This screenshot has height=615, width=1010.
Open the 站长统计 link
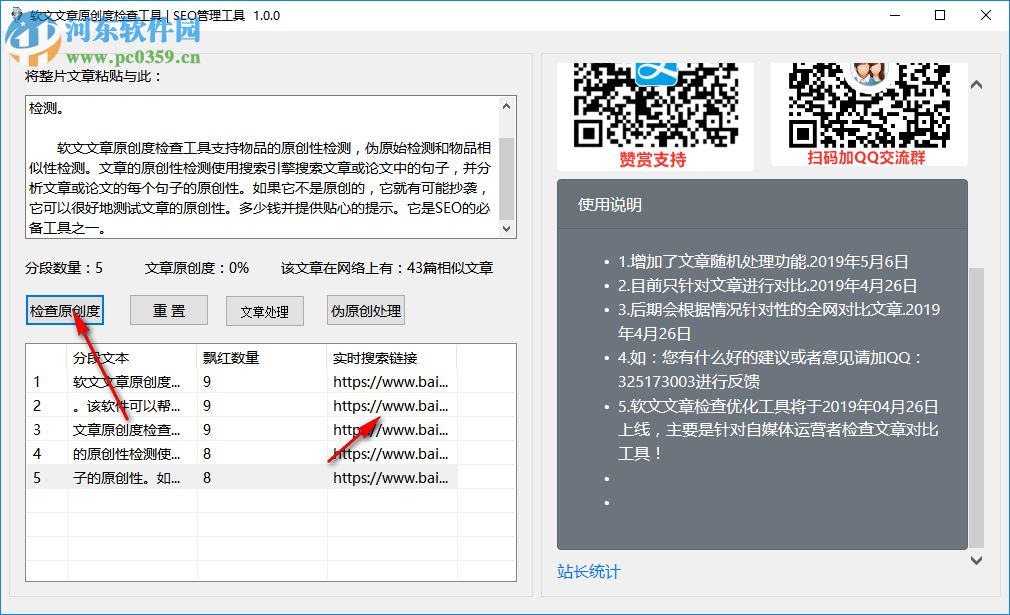click(588, 571)
